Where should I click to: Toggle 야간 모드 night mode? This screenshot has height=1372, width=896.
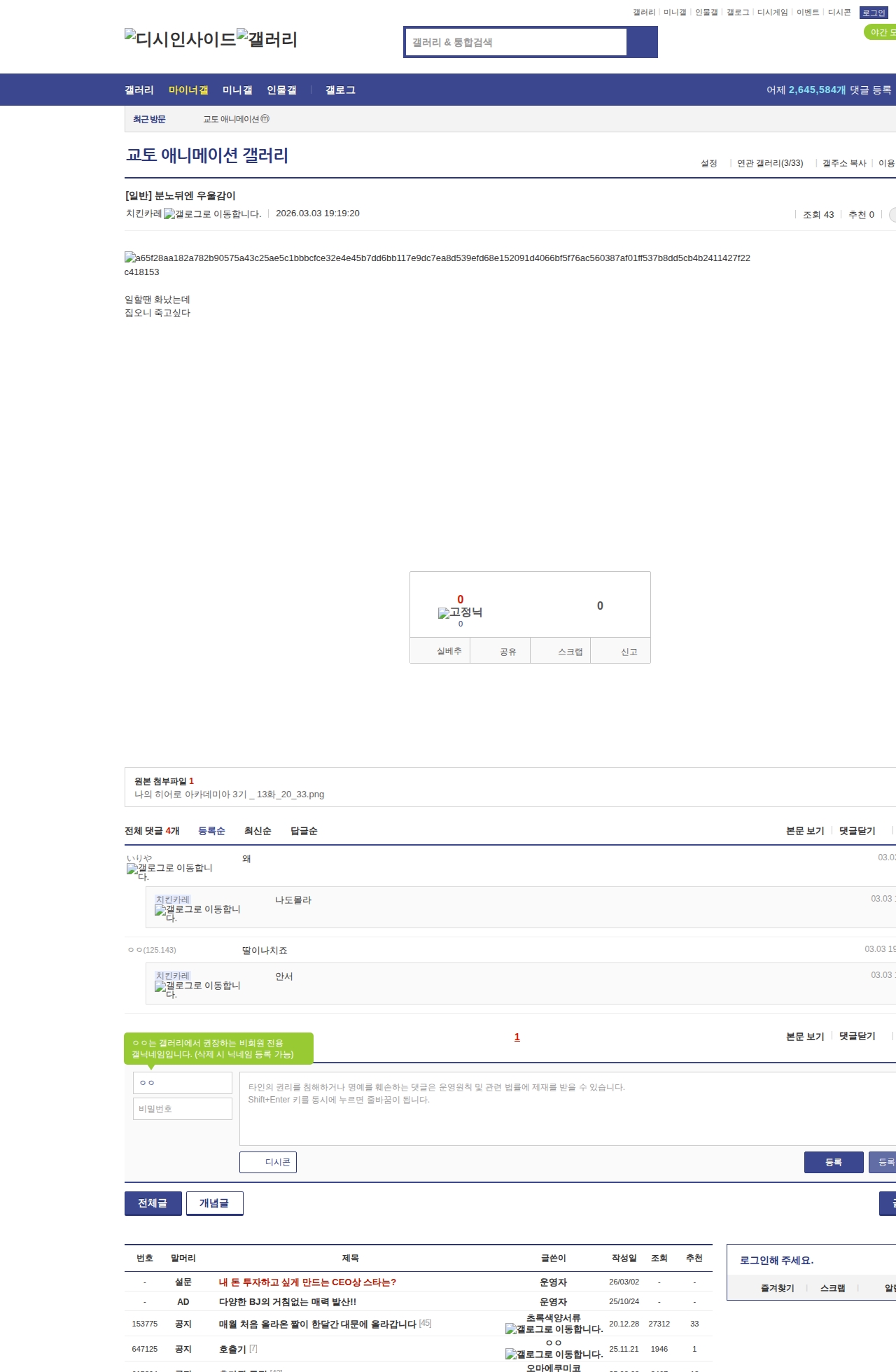881,32
